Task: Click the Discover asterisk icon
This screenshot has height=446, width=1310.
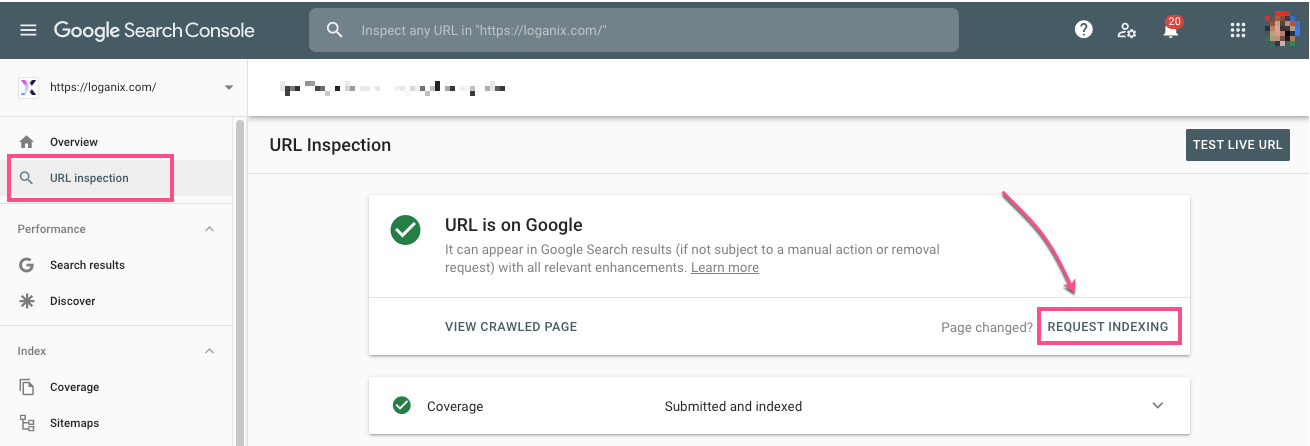Action: click(27, 301)
